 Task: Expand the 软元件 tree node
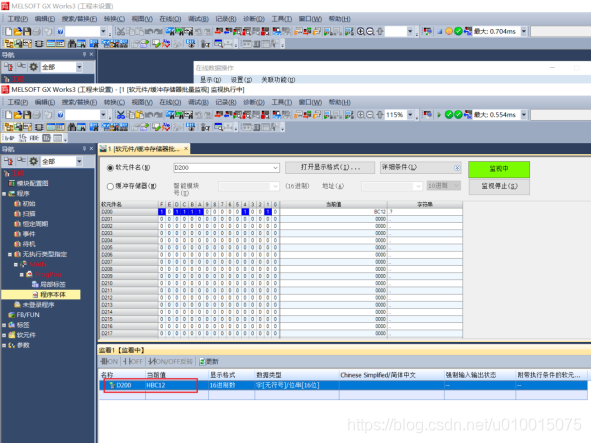(x=4, y=335)
